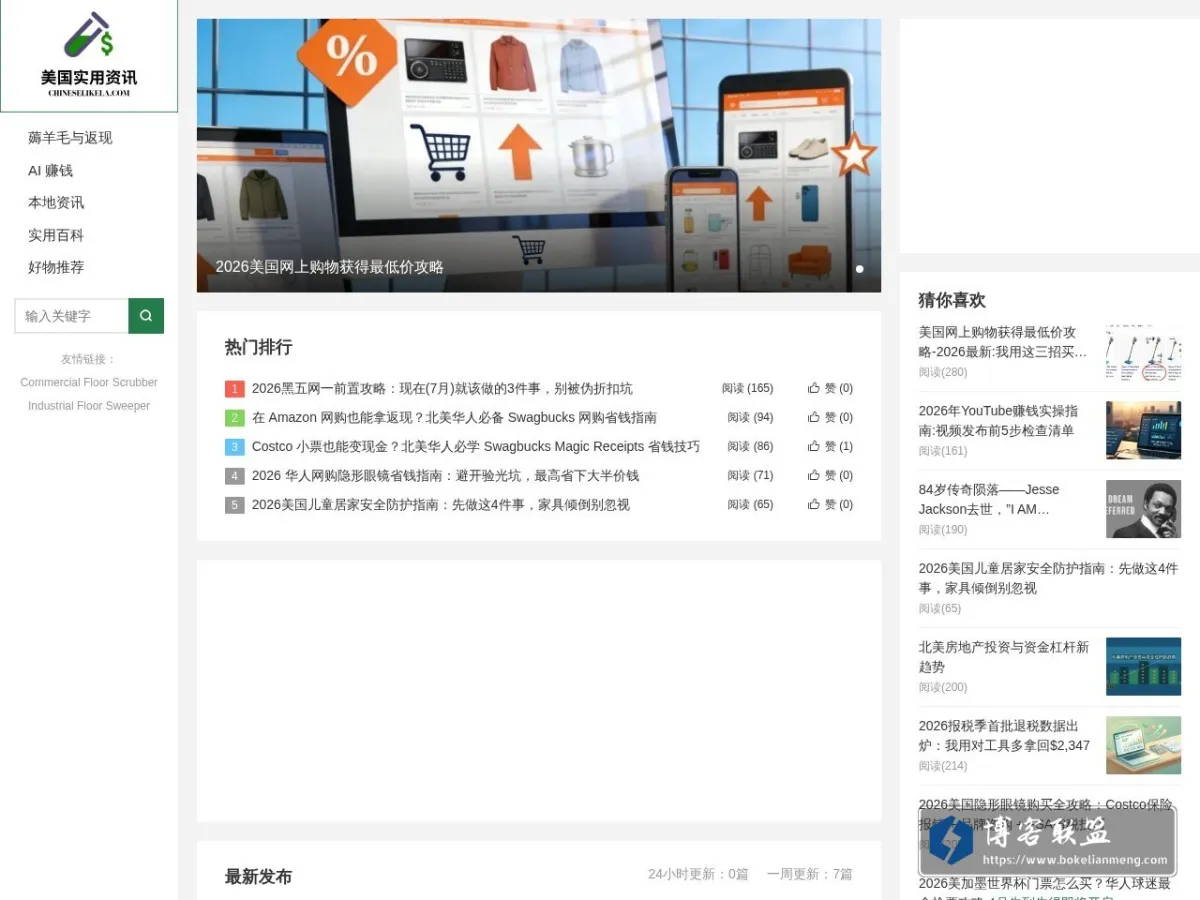1200x900 pixels.
Task: Open sidebar article 北美房地产投资与资金杠杆新趋势
Action: pyautogui.click(x=1004, y=657)
